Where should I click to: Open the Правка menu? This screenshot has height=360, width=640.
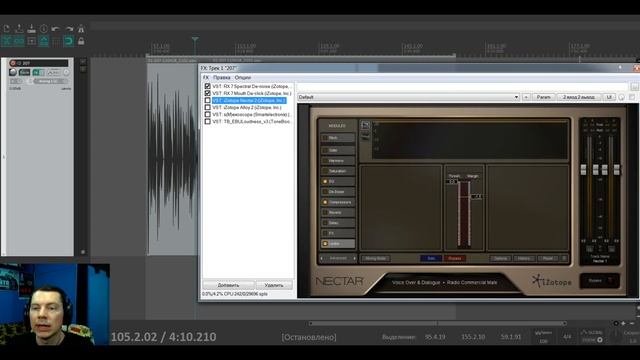[x=222, y=78]
